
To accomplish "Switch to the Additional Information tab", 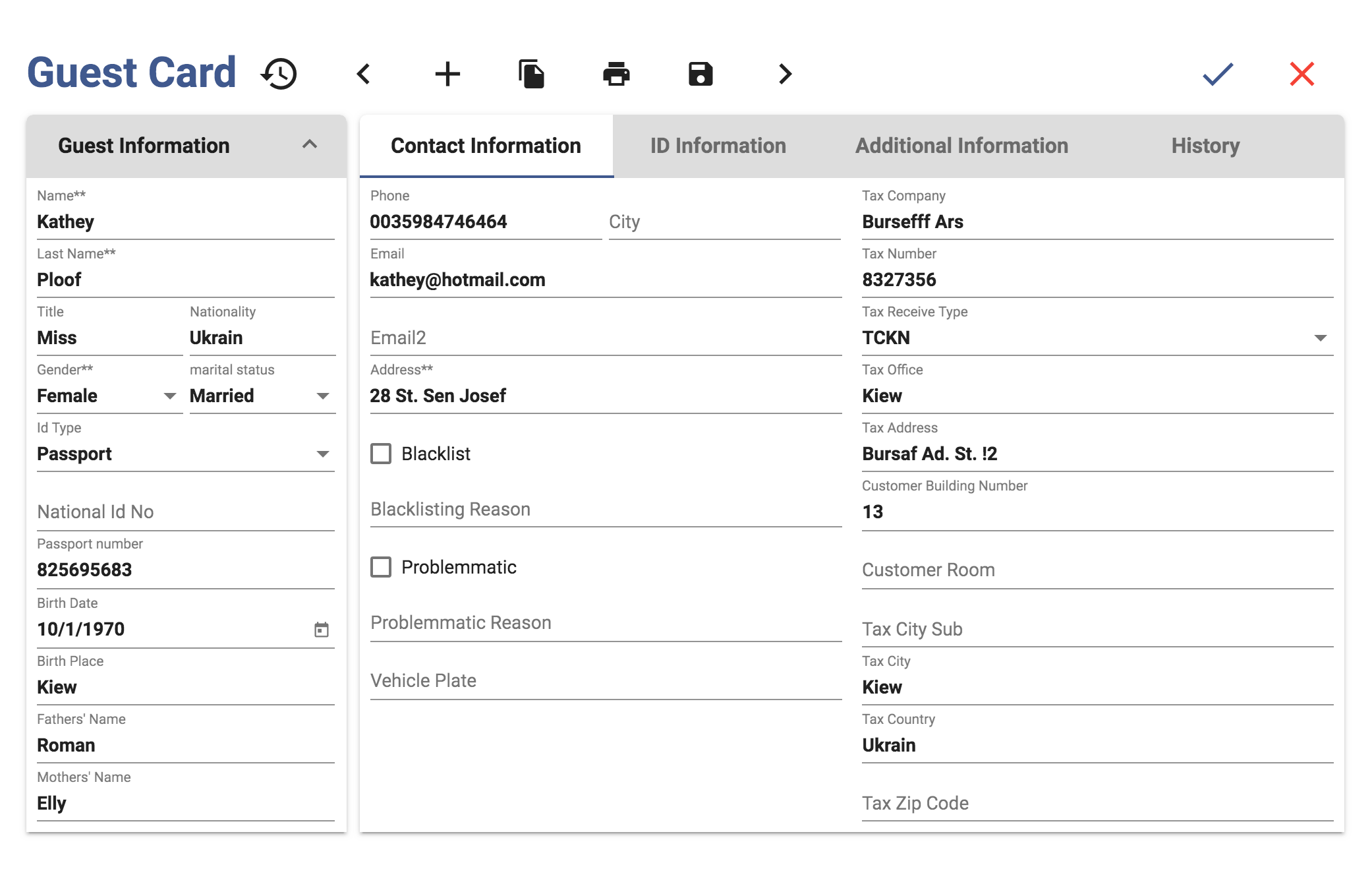I will 961,146.
